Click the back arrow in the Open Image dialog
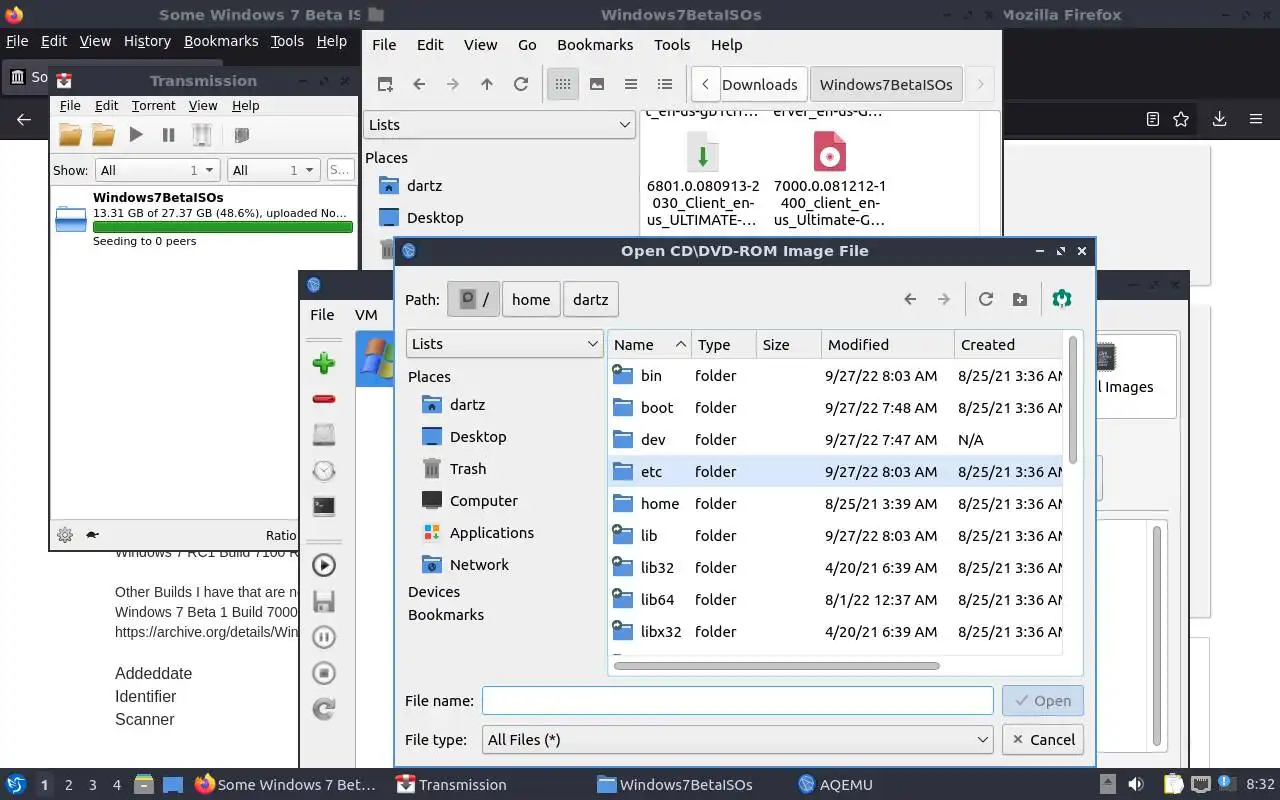The height and width of the screenshot is (800, 1280). [910, 299]
